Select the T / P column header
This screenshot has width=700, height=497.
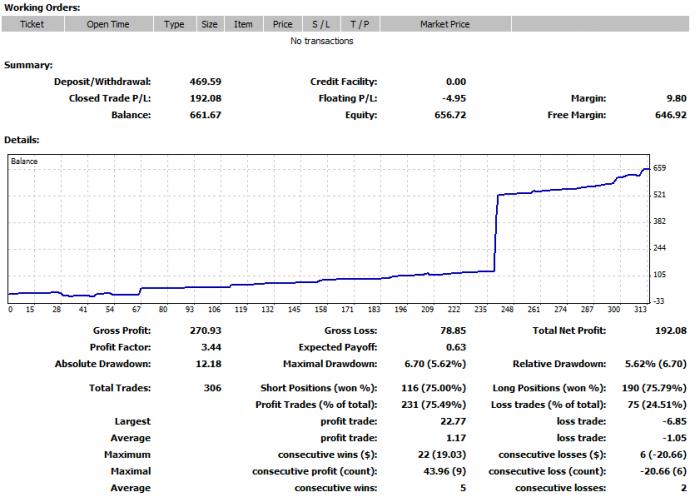point(360,24)
